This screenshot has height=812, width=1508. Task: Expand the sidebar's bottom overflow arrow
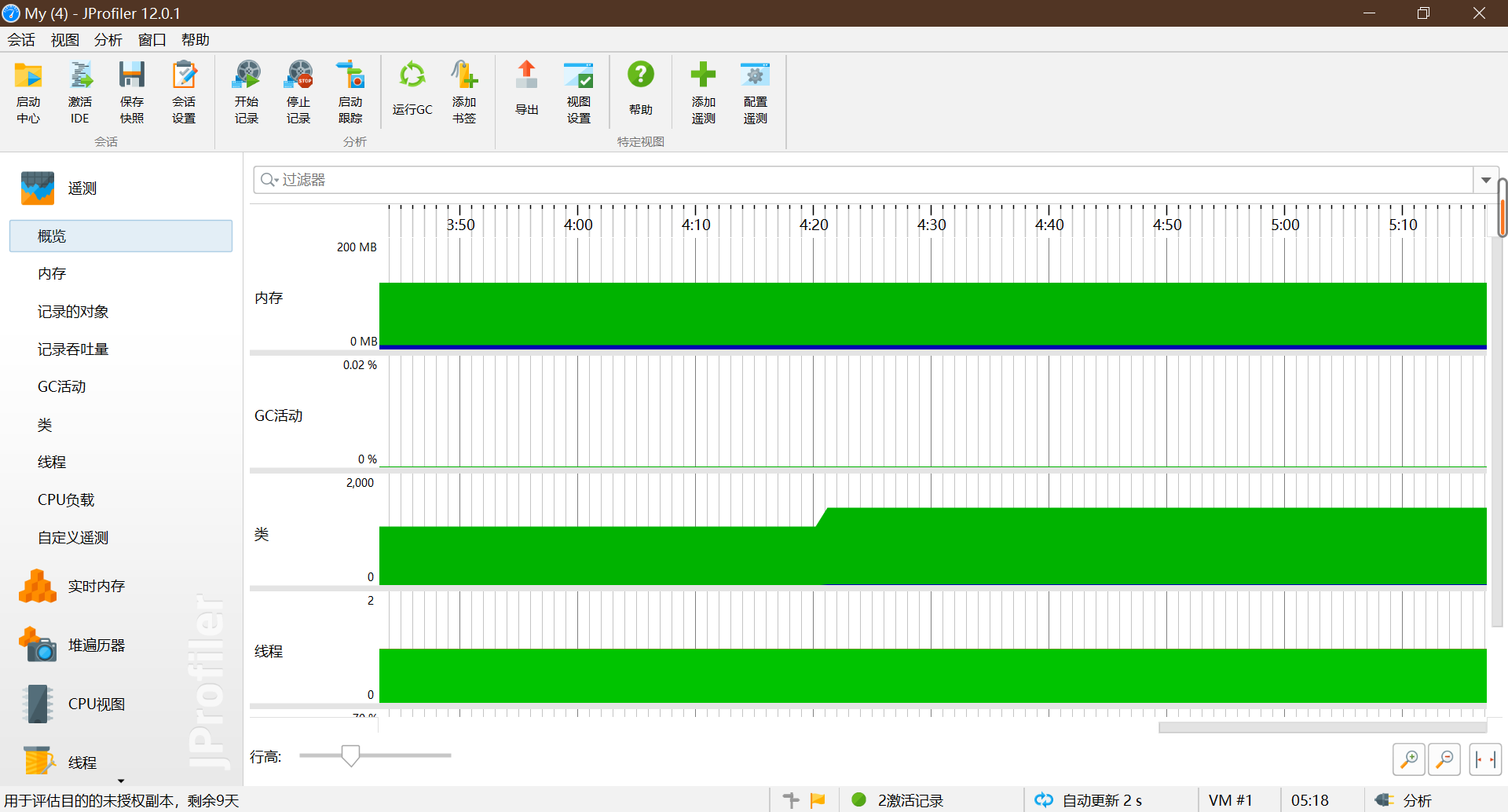tap(121, 781)
